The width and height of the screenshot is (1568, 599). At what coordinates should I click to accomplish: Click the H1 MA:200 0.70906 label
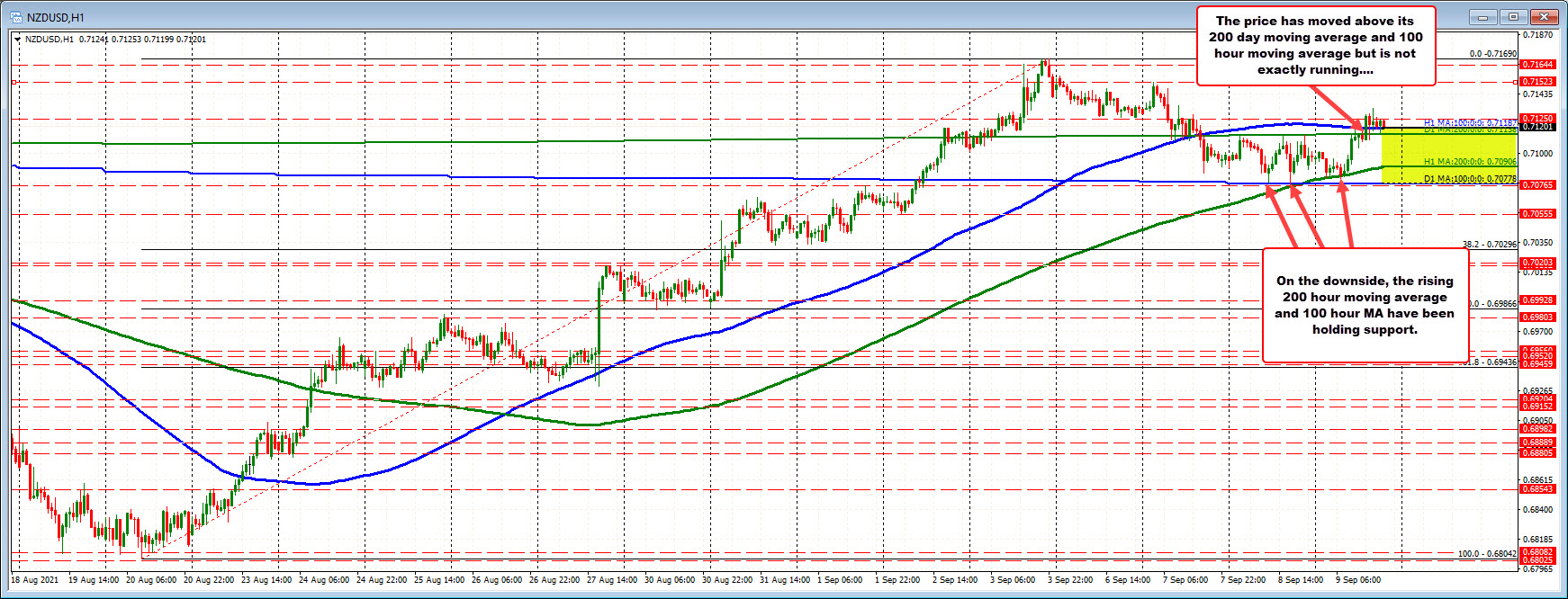(1469, 162)
